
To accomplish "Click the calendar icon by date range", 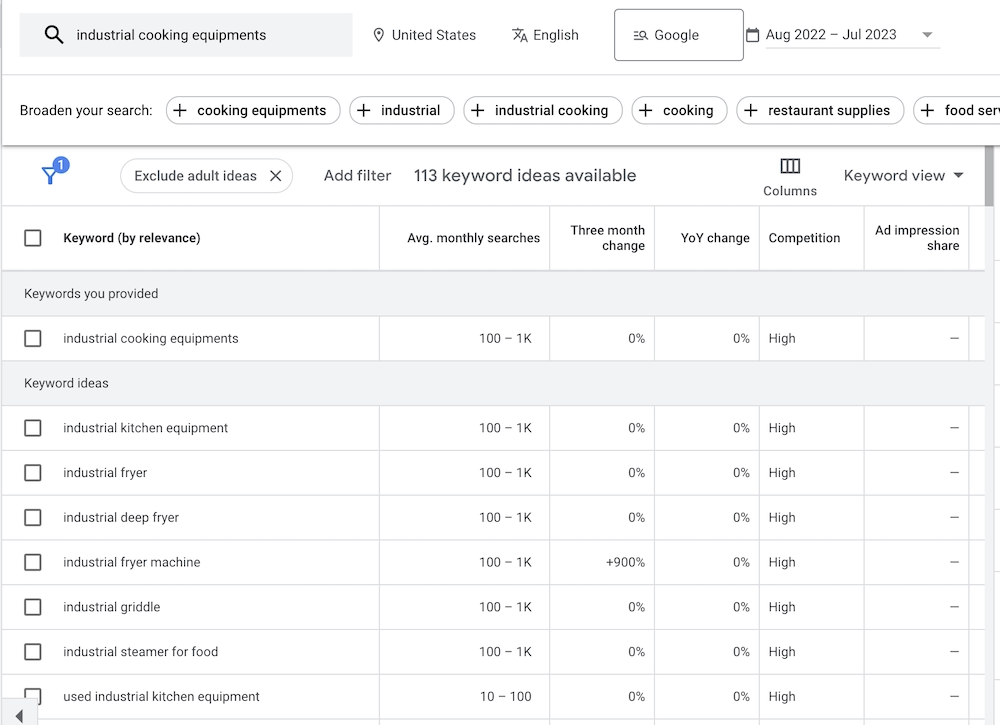I will click(x=753, y=35).
